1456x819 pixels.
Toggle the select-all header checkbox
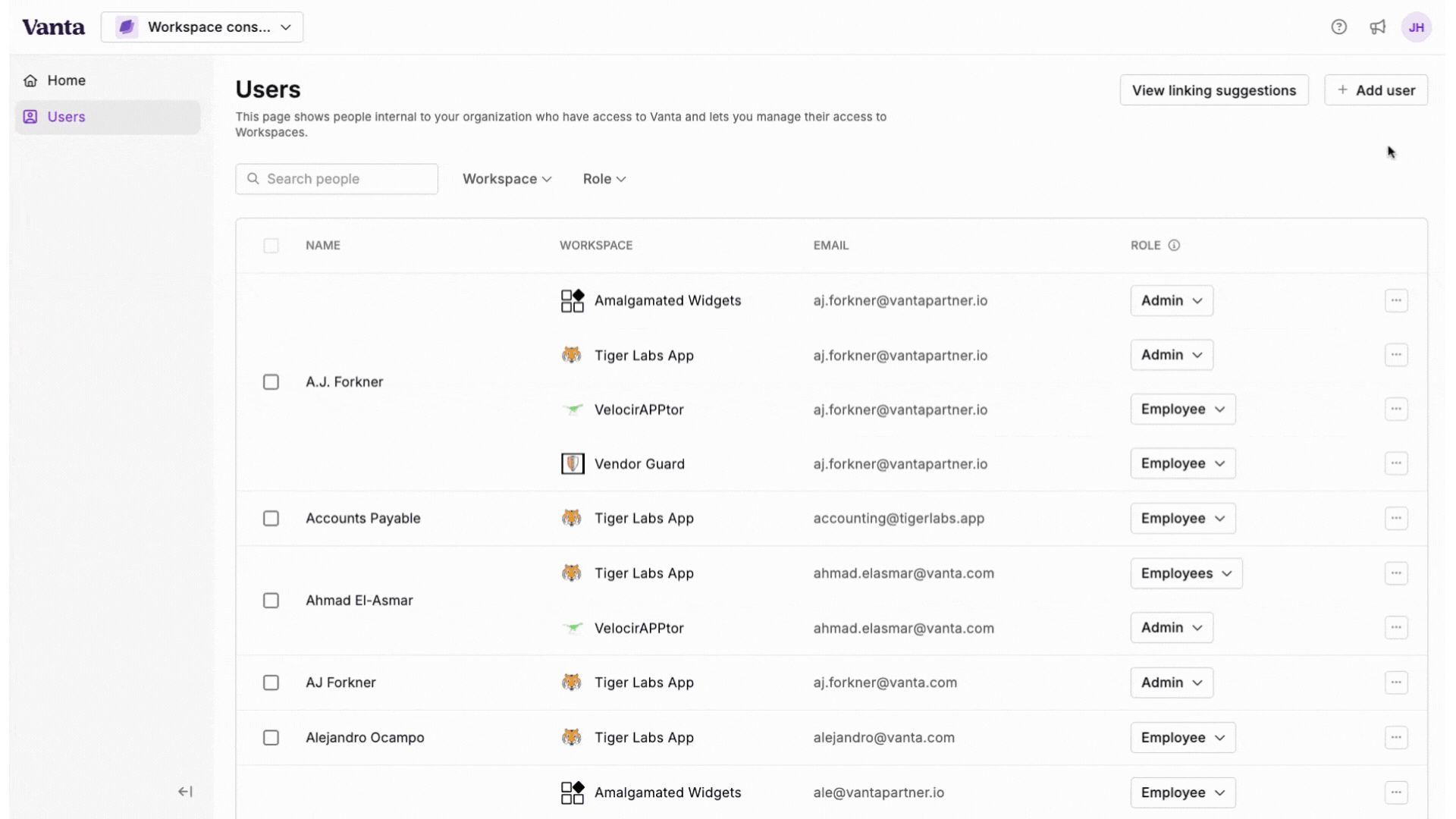271,246
